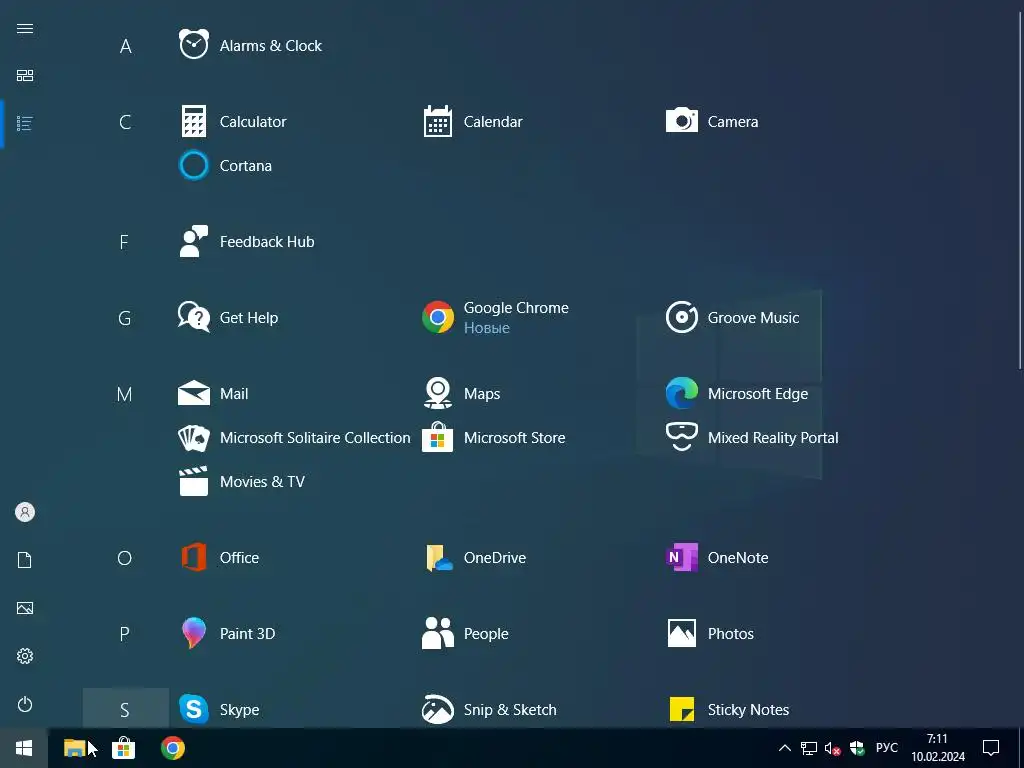
Task: Launch the Office app
Action: [x=219, y=558]
